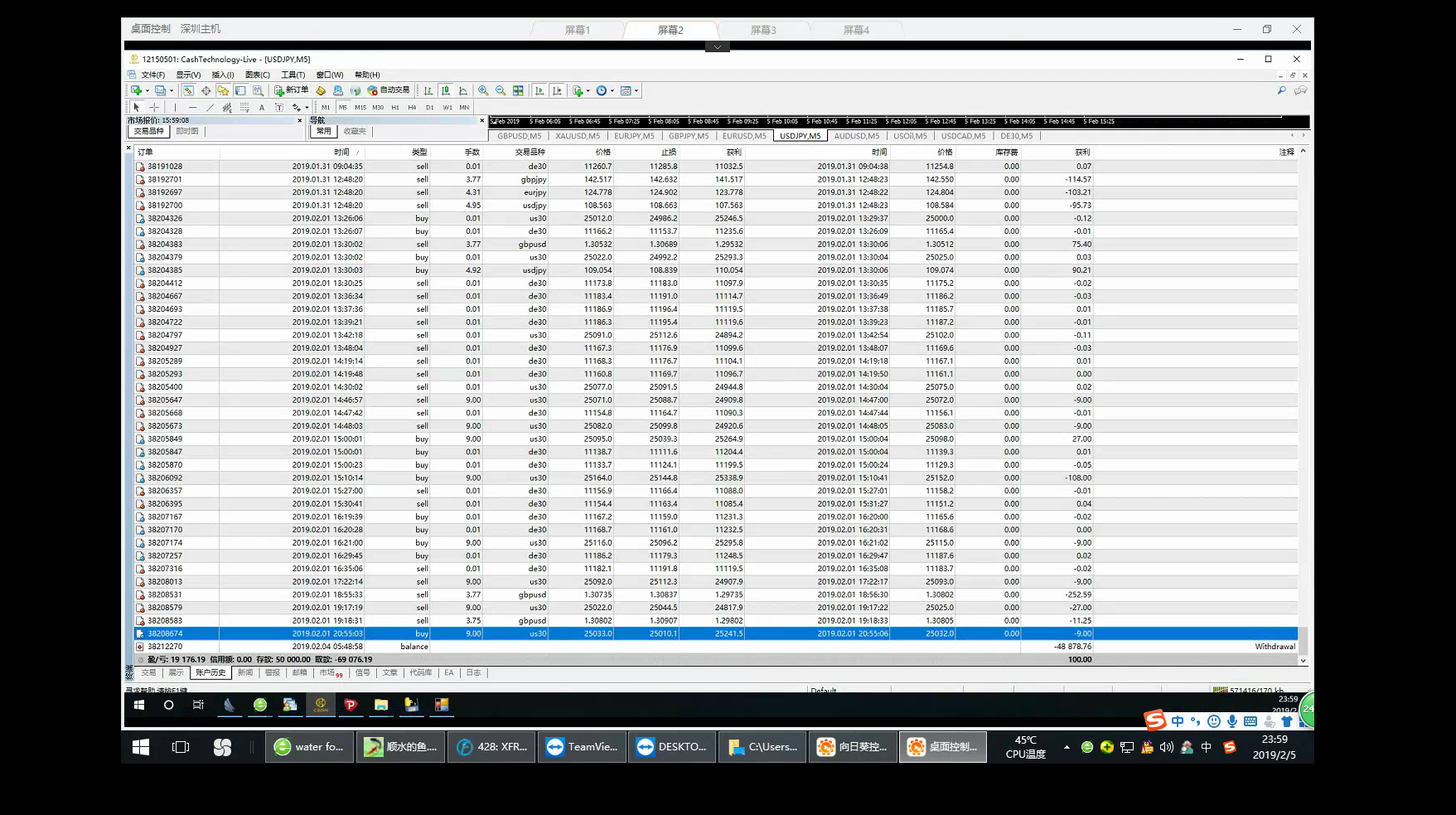Viewport: 1456px width, 815px height.
Task: Open the 即时图 tick chart tab
Action: [187, 131]
